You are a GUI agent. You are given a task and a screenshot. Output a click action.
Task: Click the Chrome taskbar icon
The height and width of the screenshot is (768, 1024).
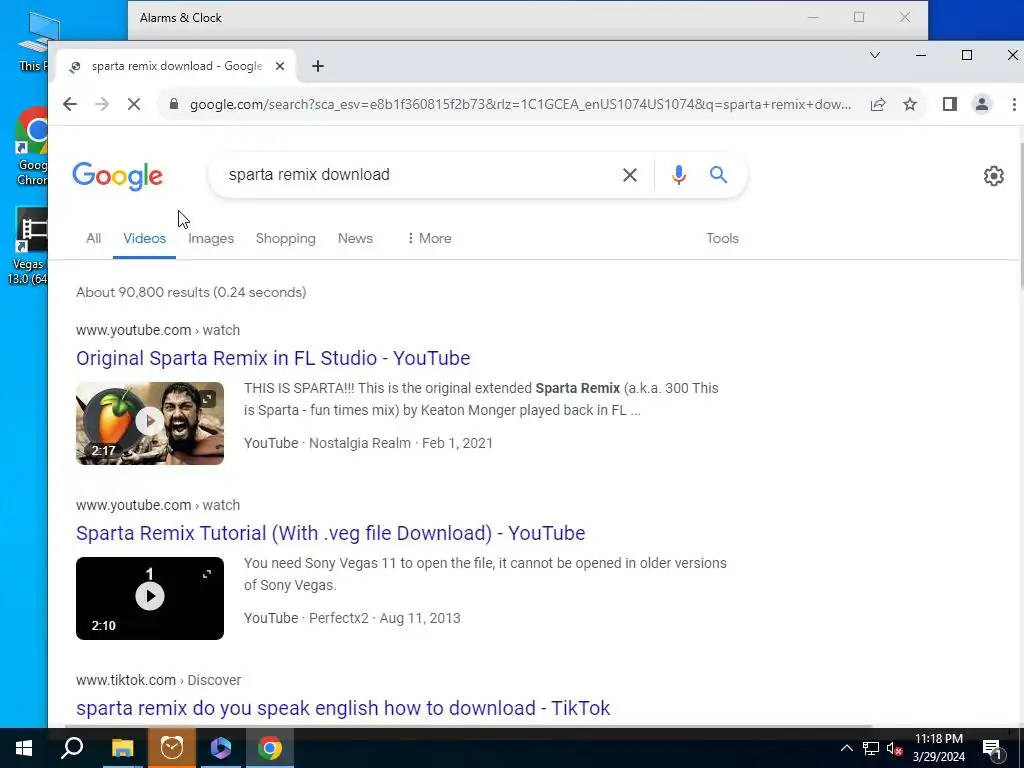[x=270, y=748]
